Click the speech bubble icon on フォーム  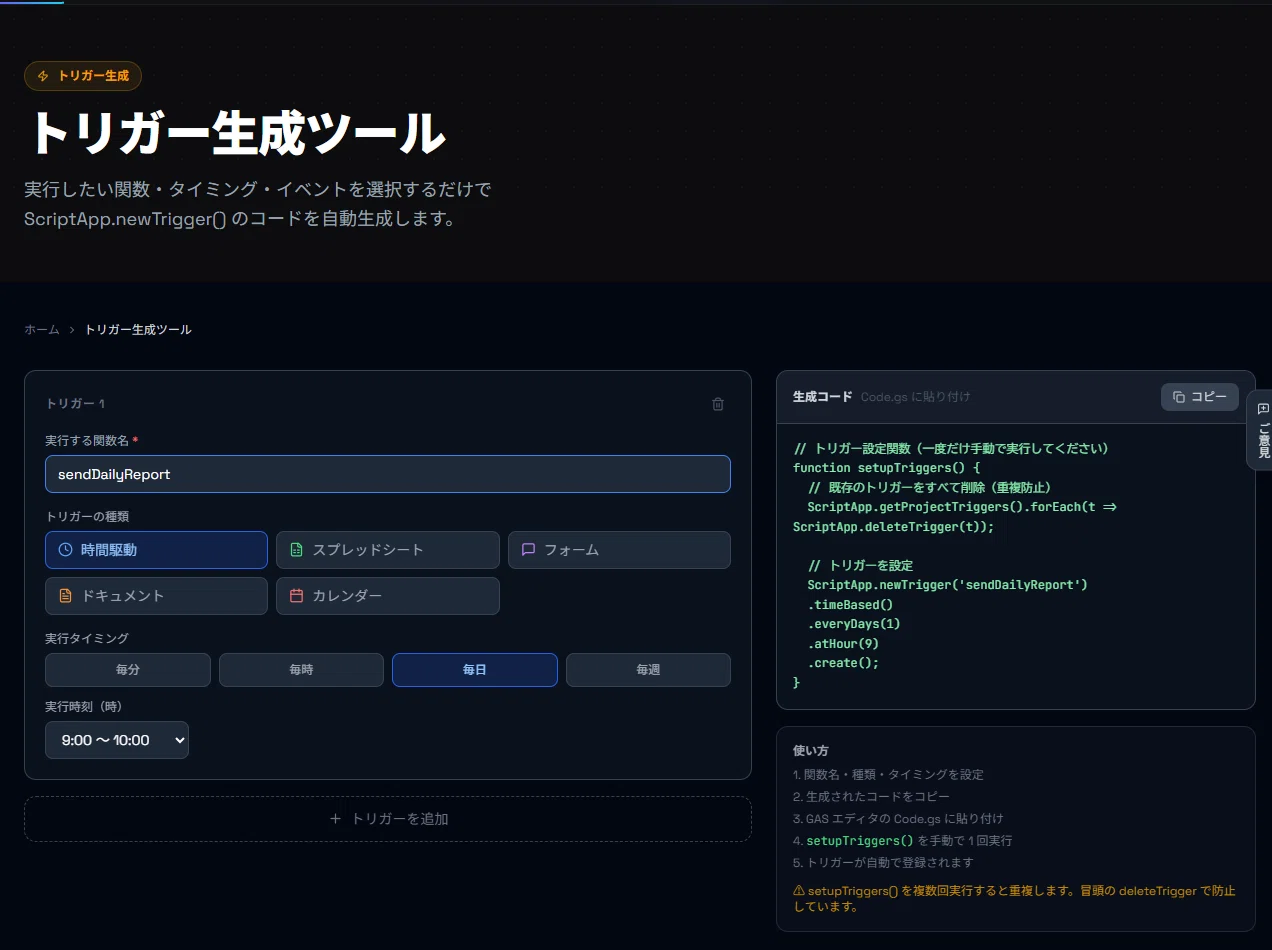click(528, 550)
